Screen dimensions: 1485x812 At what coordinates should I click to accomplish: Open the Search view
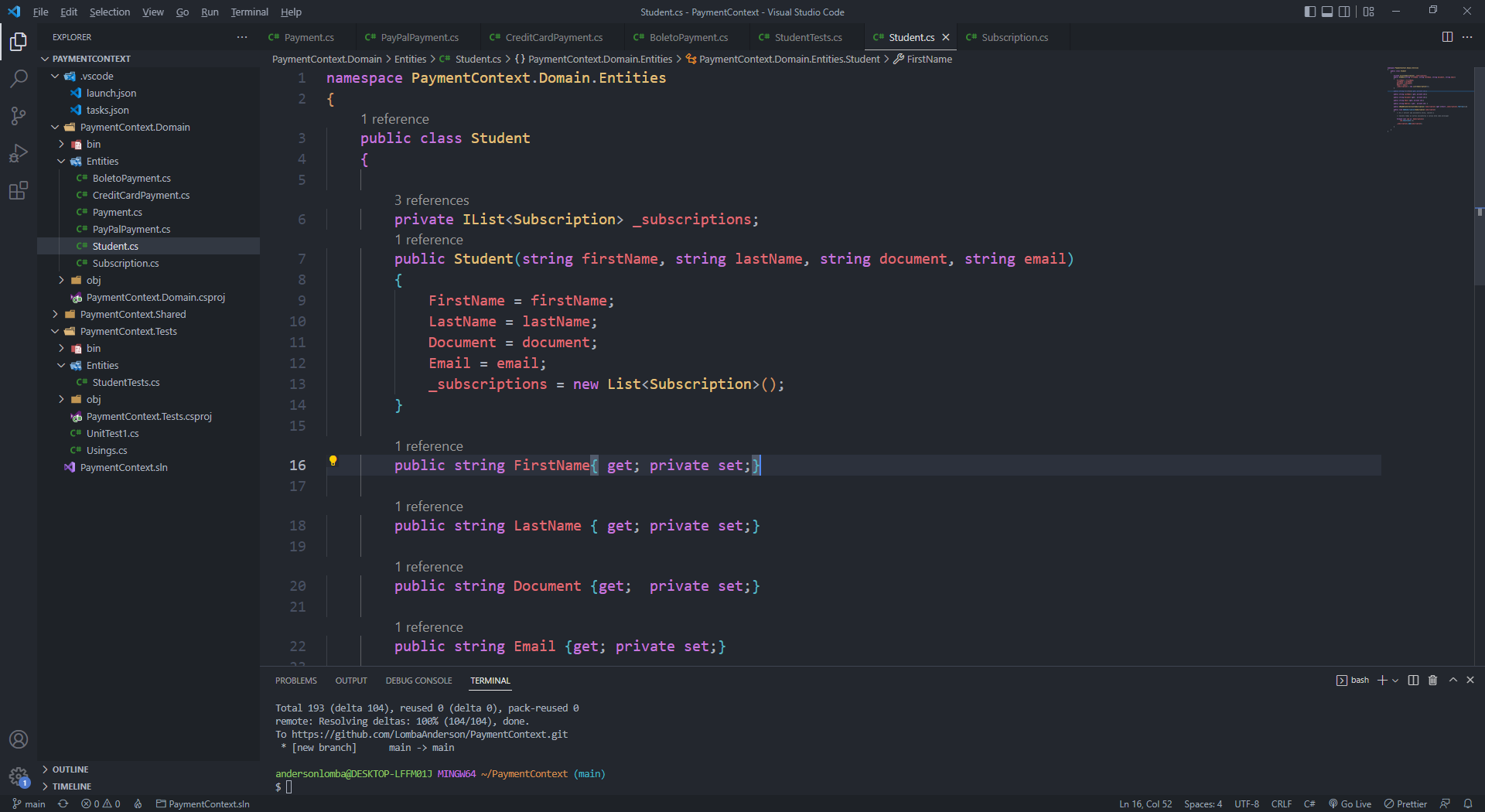[x=19, y=78]
